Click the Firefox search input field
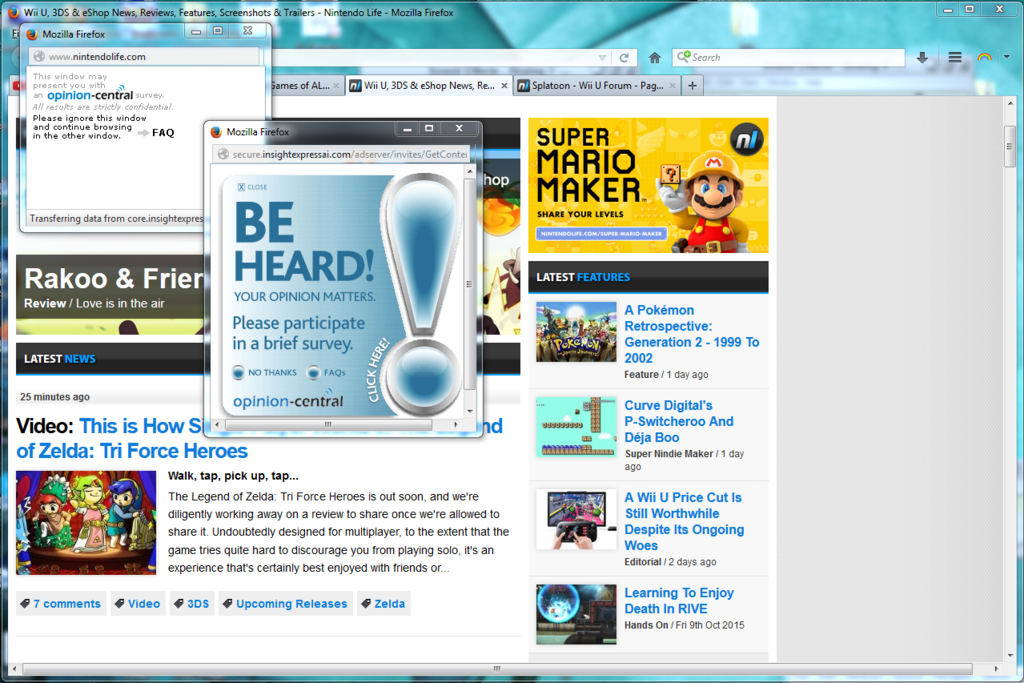This screenshot has width=1024, height=683. (795, 58)
